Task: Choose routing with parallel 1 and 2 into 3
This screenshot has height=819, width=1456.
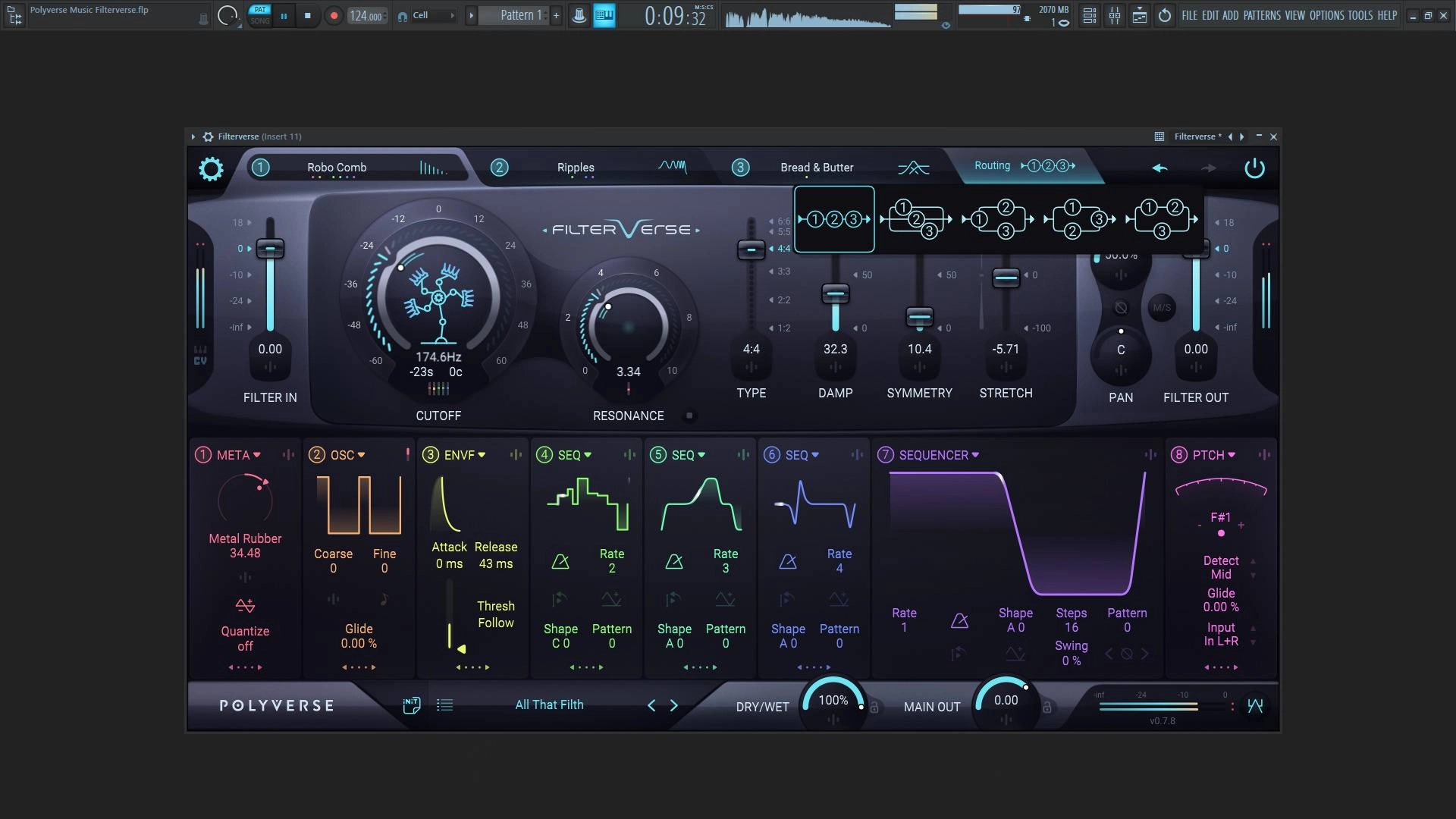Action: [x=1080, y=220]
